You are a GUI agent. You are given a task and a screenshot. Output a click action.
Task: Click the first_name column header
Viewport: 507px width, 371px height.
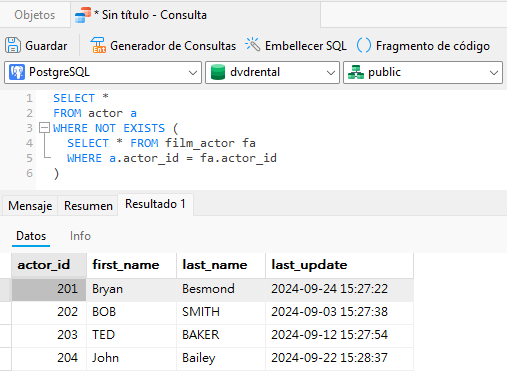pos(132,265)
